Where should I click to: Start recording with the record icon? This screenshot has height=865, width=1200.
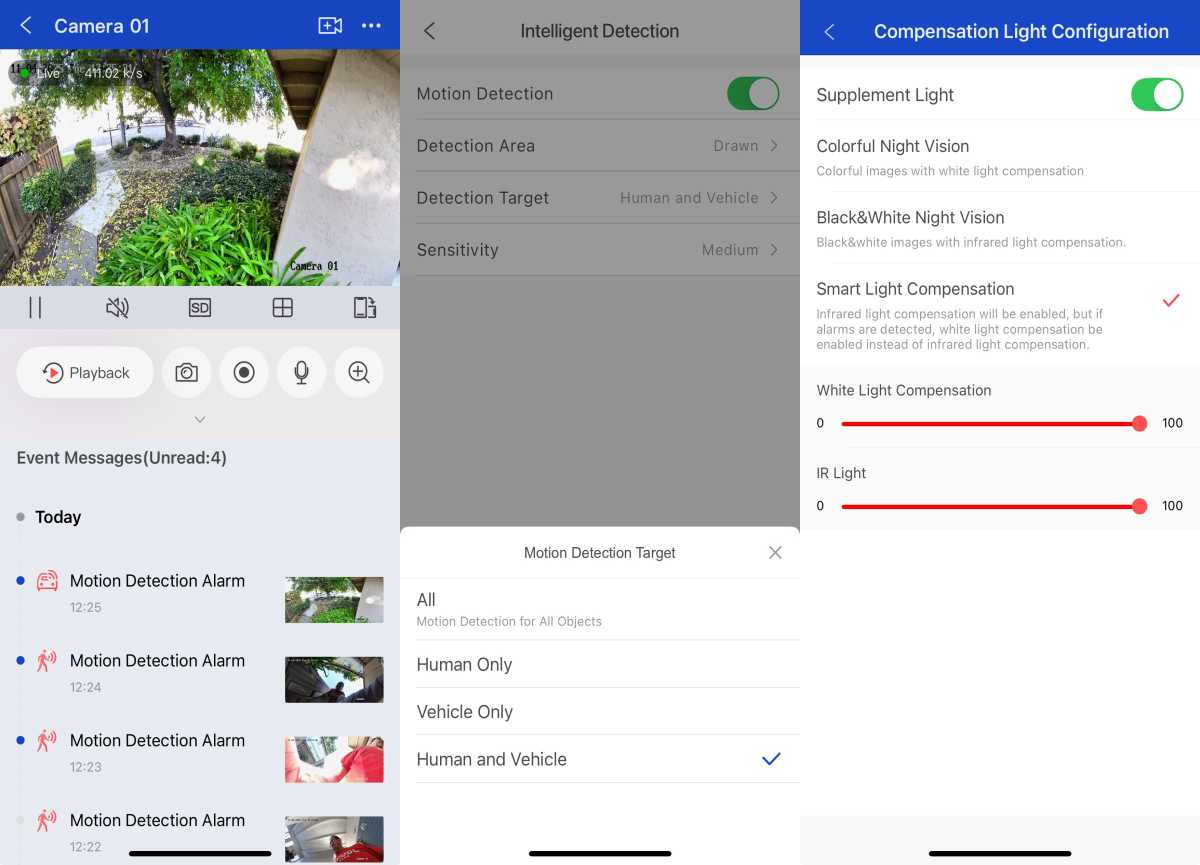244,373
